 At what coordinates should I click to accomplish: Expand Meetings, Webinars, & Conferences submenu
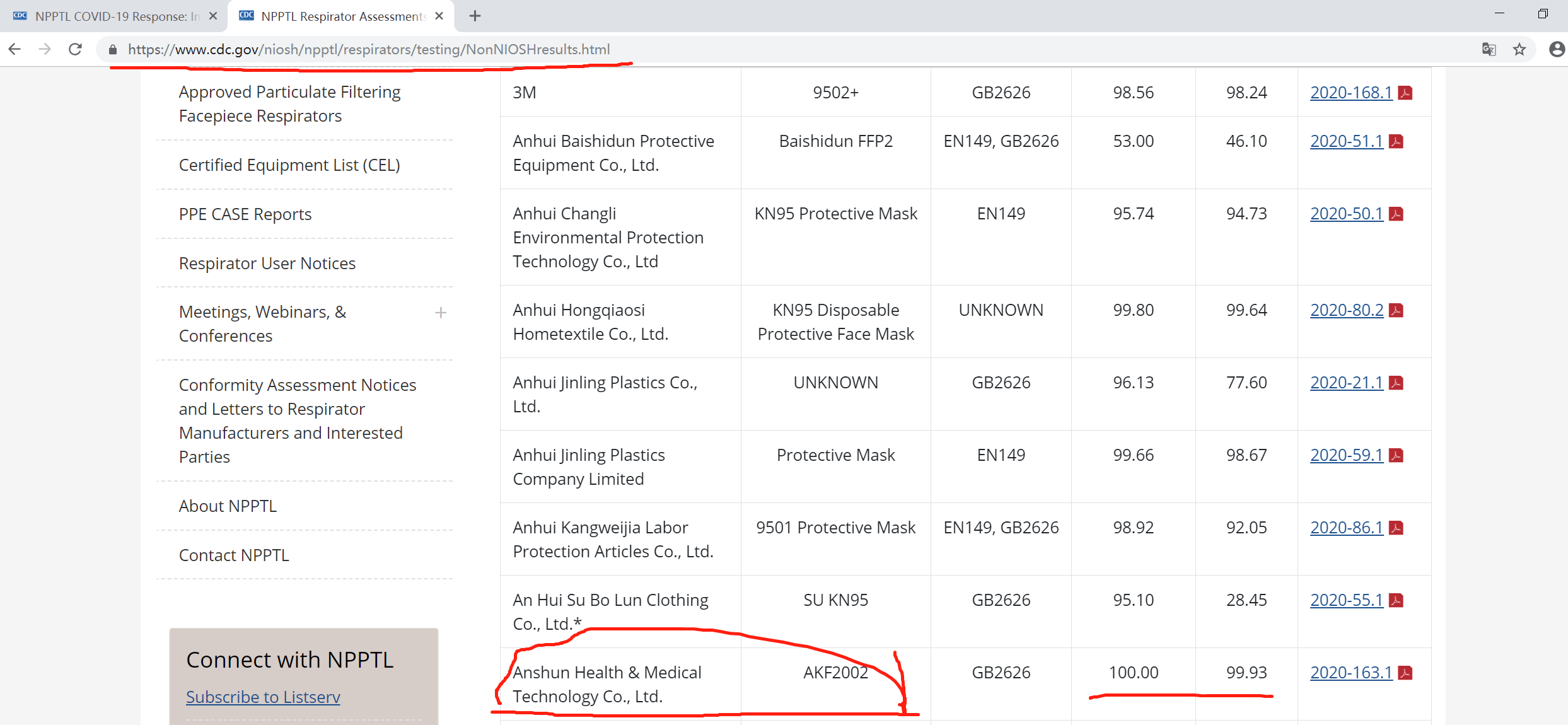pyautogui.click(x=441, y=313)
